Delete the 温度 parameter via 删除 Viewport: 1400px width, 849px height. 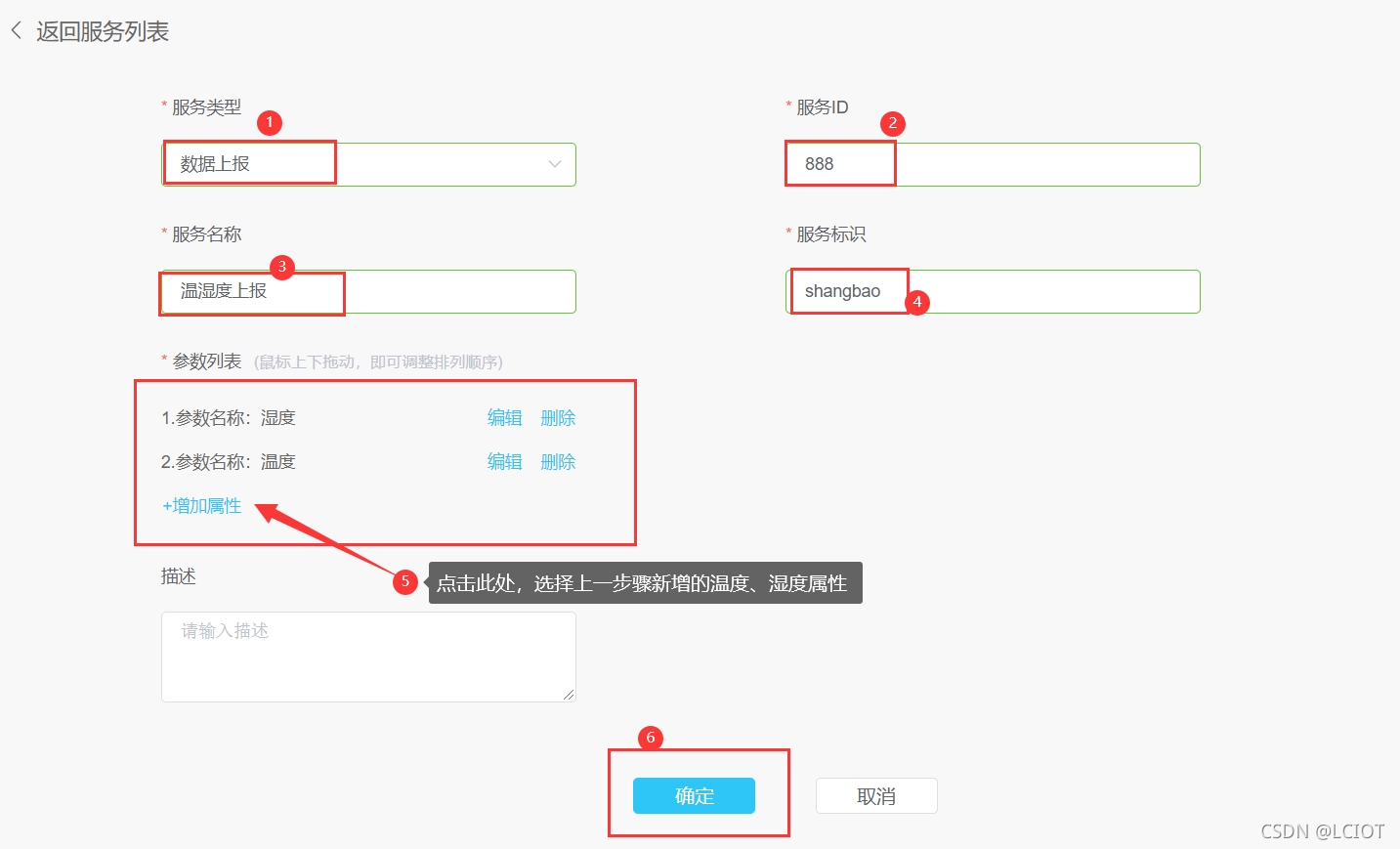(x=558, y=462)
